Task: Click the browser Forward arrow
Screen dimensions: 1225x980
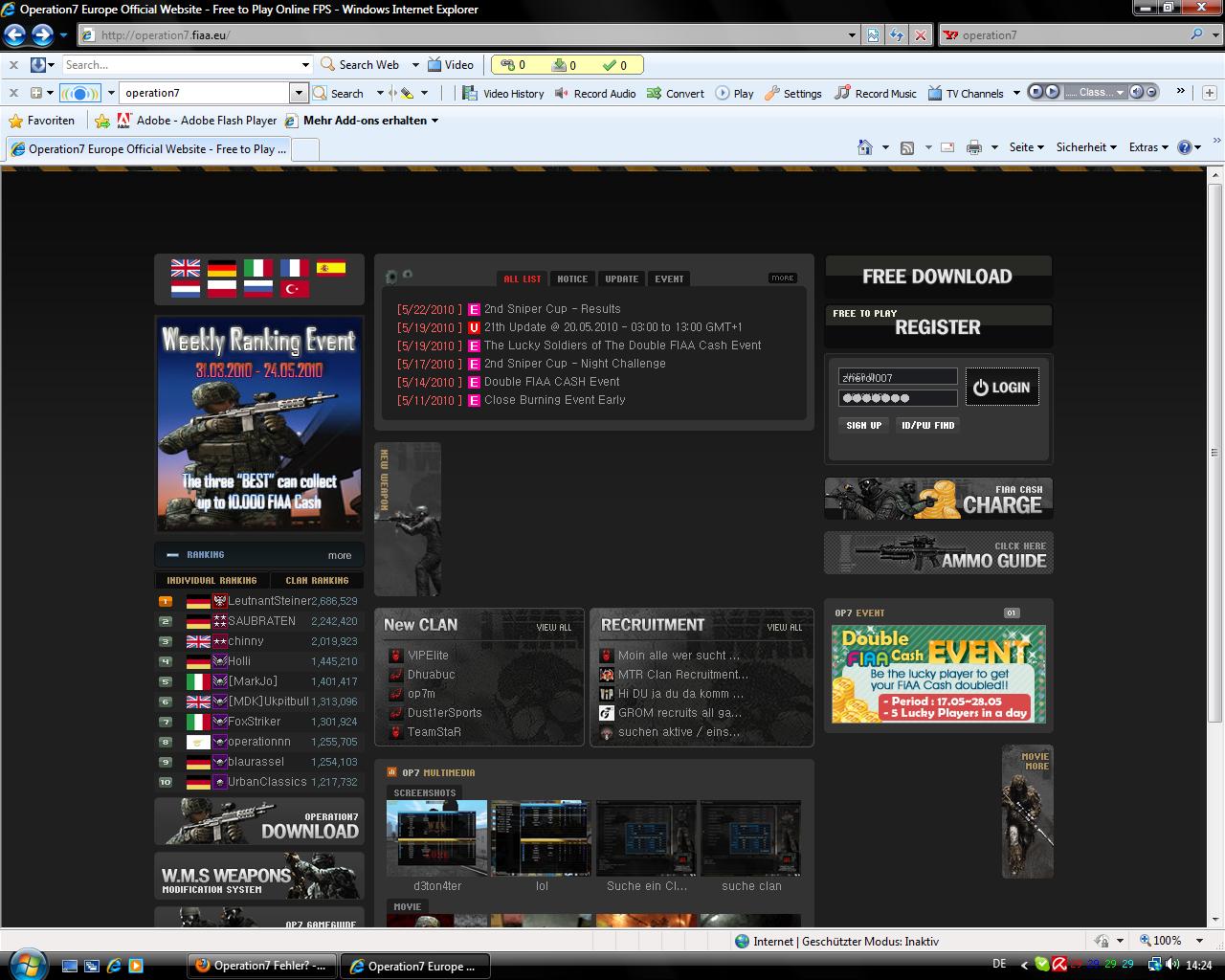Action: click(42, 35)
